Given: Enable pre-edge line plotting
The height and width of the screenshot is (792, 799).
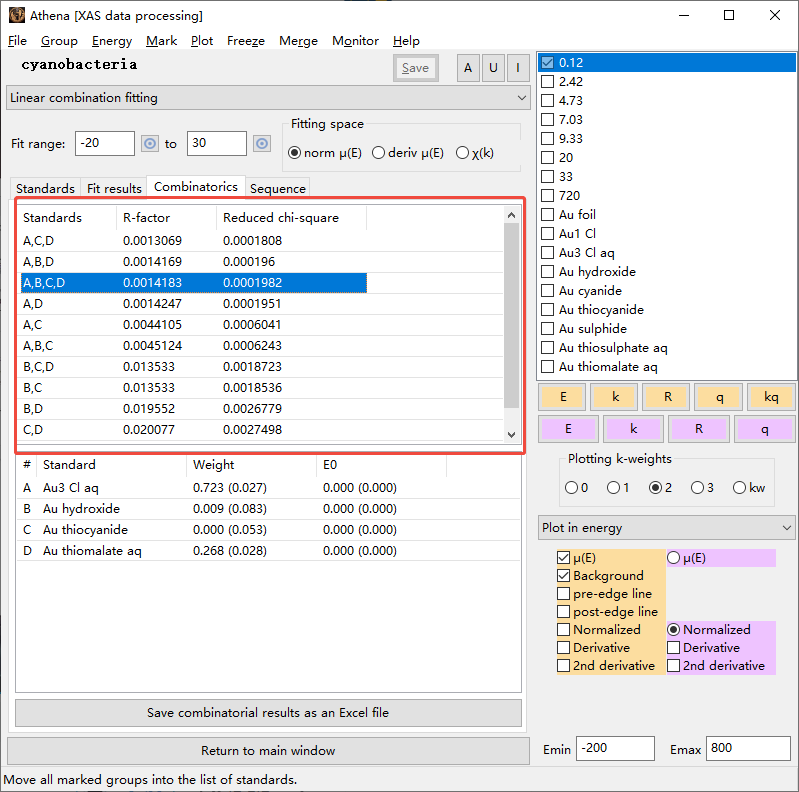Looking at the screenshot, I should (563, 594).
